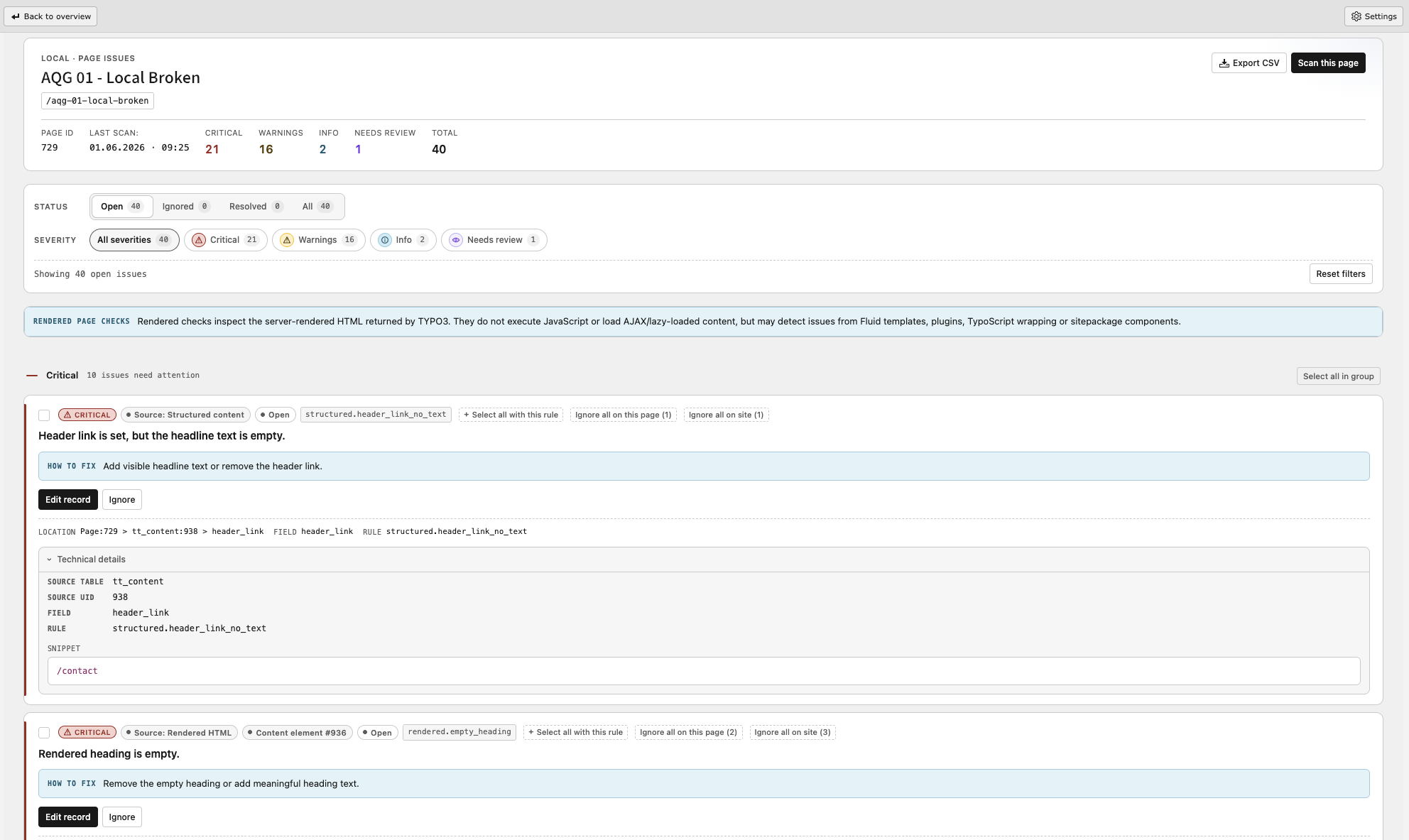Click the download icon in Export CSV
1409x840 pixels.
(1224, 63)
